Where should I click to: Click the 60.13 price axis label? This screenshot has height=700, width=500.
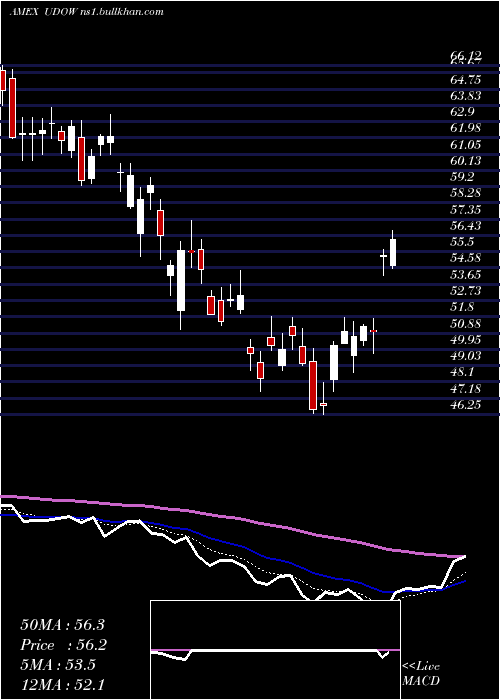pos(466,161)
